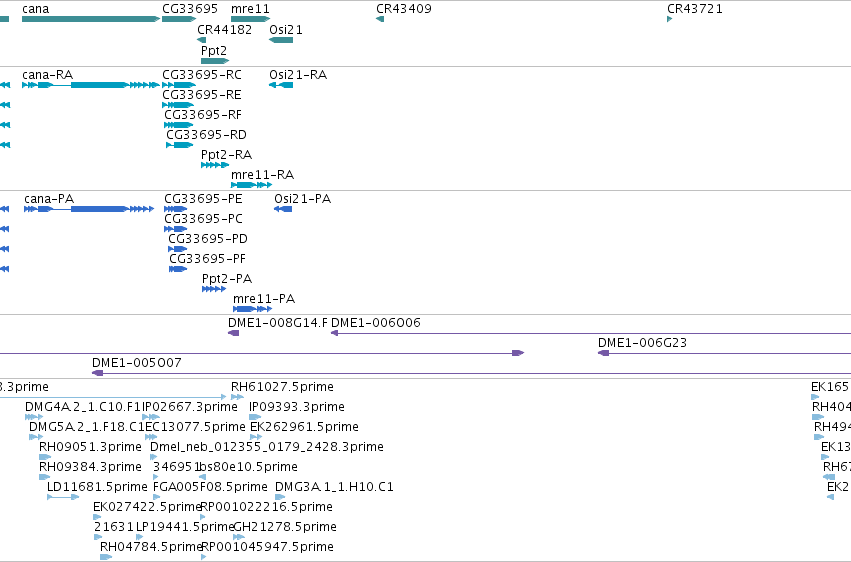This screenshot has width=851, height=562.
Task: Select the CG33695-PD protein feature
Action: pos(177,249)
